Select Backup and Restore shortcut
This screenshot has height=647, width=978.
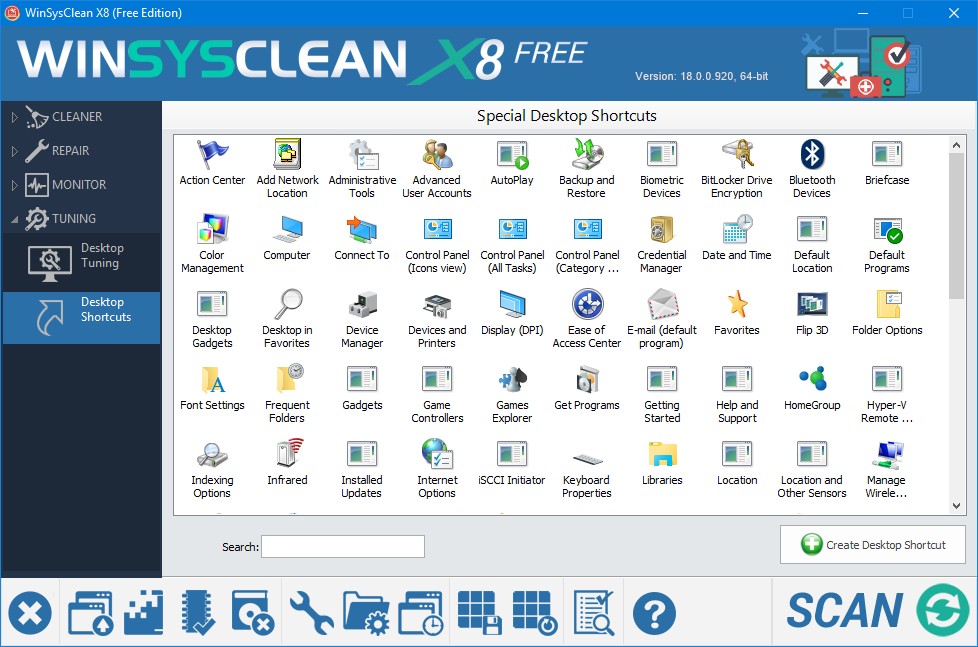coord(587,154)
